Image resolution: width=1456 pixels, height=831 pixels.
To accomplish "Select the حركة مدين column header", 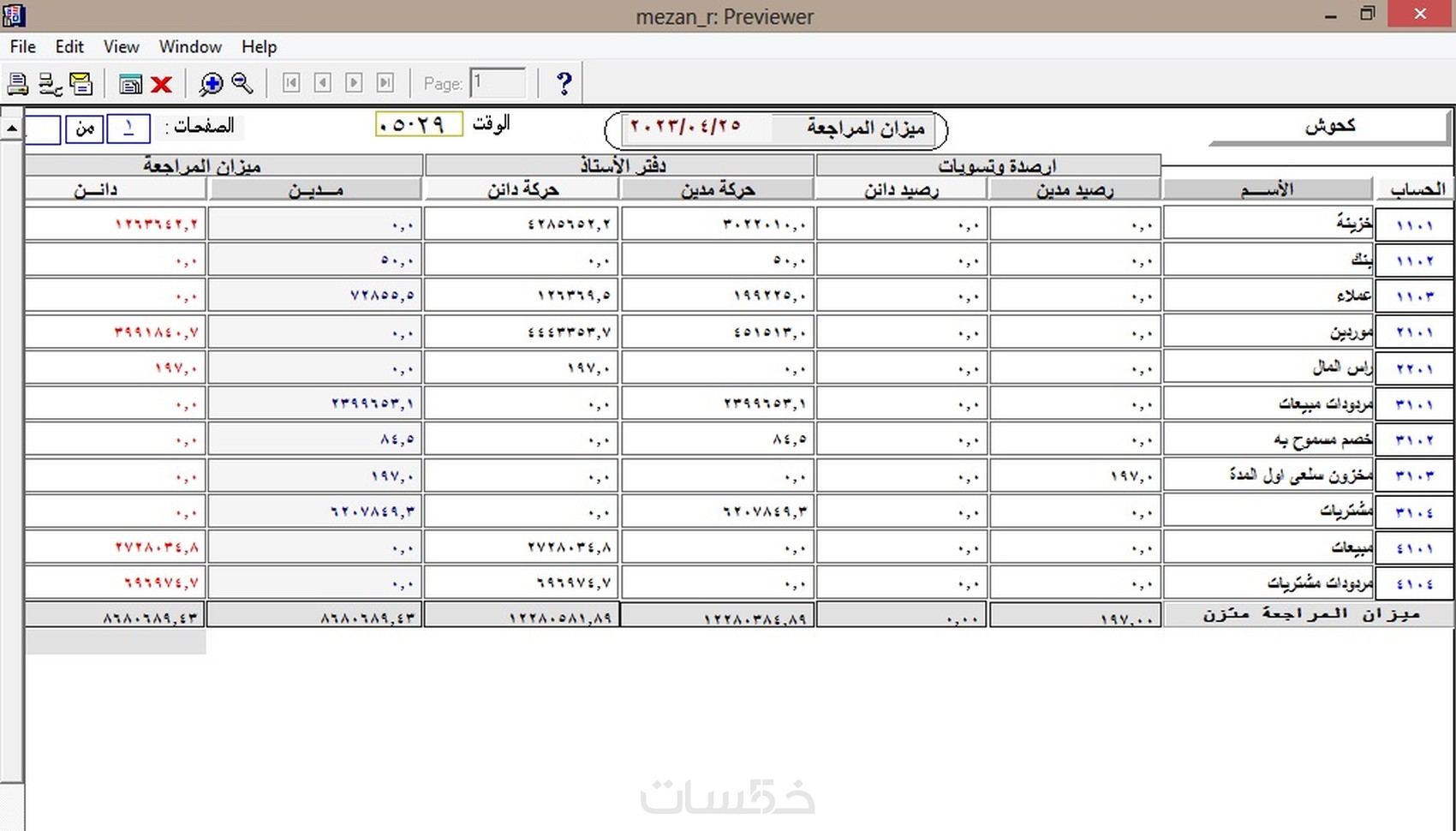I will (717, 189).
